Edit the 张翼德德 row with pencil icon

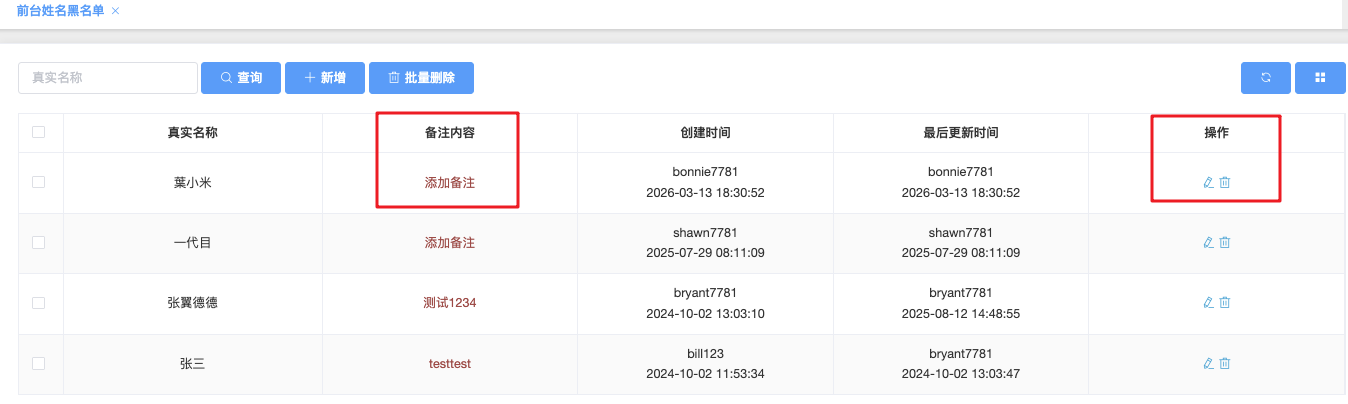pos(1208,302)
